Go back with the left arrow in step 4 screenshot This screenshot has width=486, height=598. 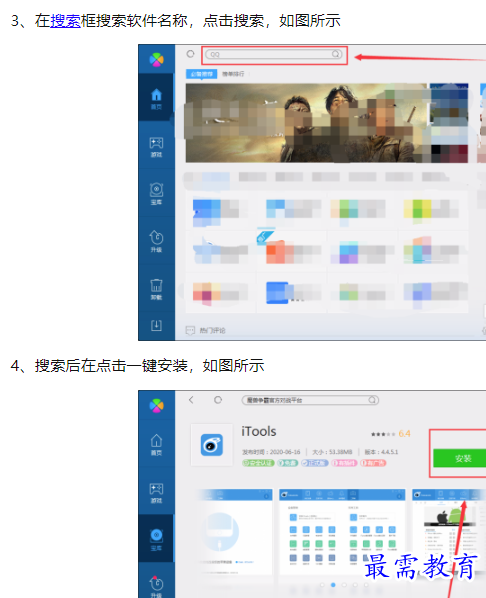click(191, 400)
